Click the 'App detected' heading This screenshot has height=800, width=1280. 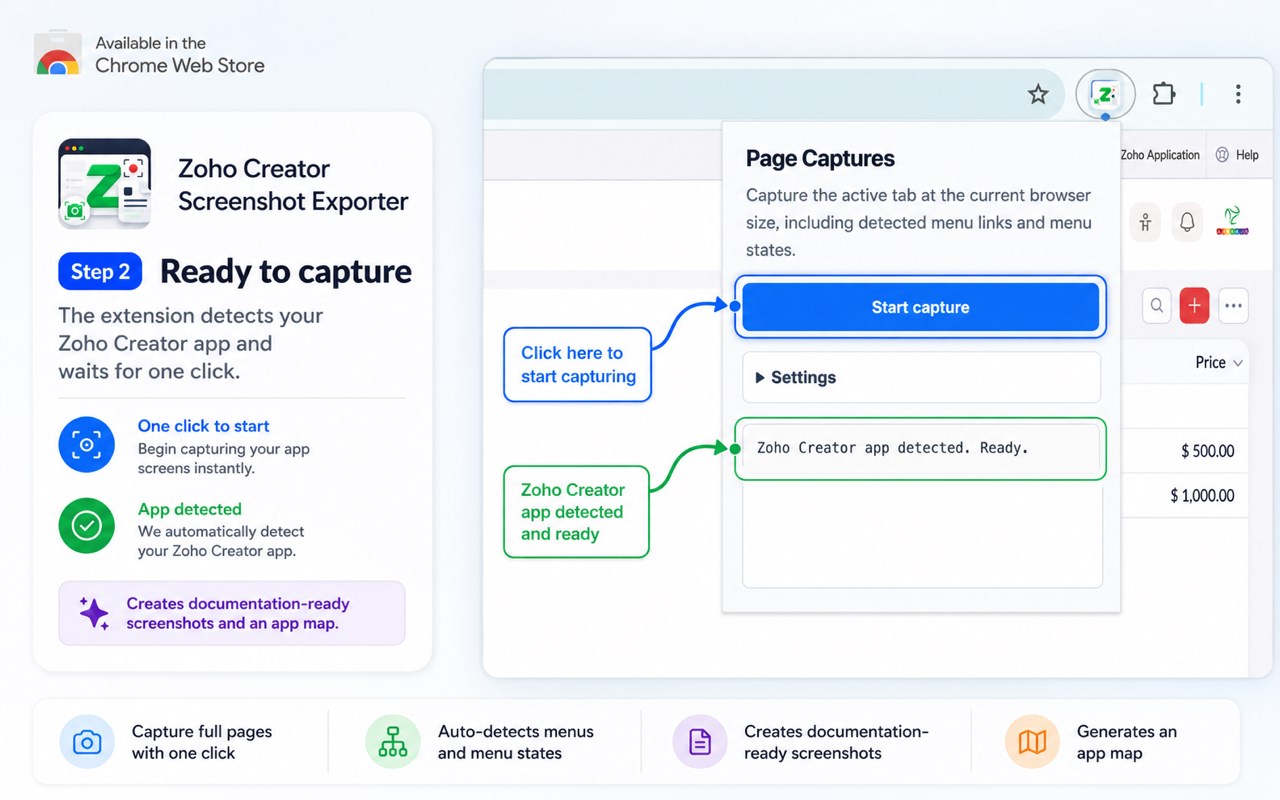pos(190,509)
